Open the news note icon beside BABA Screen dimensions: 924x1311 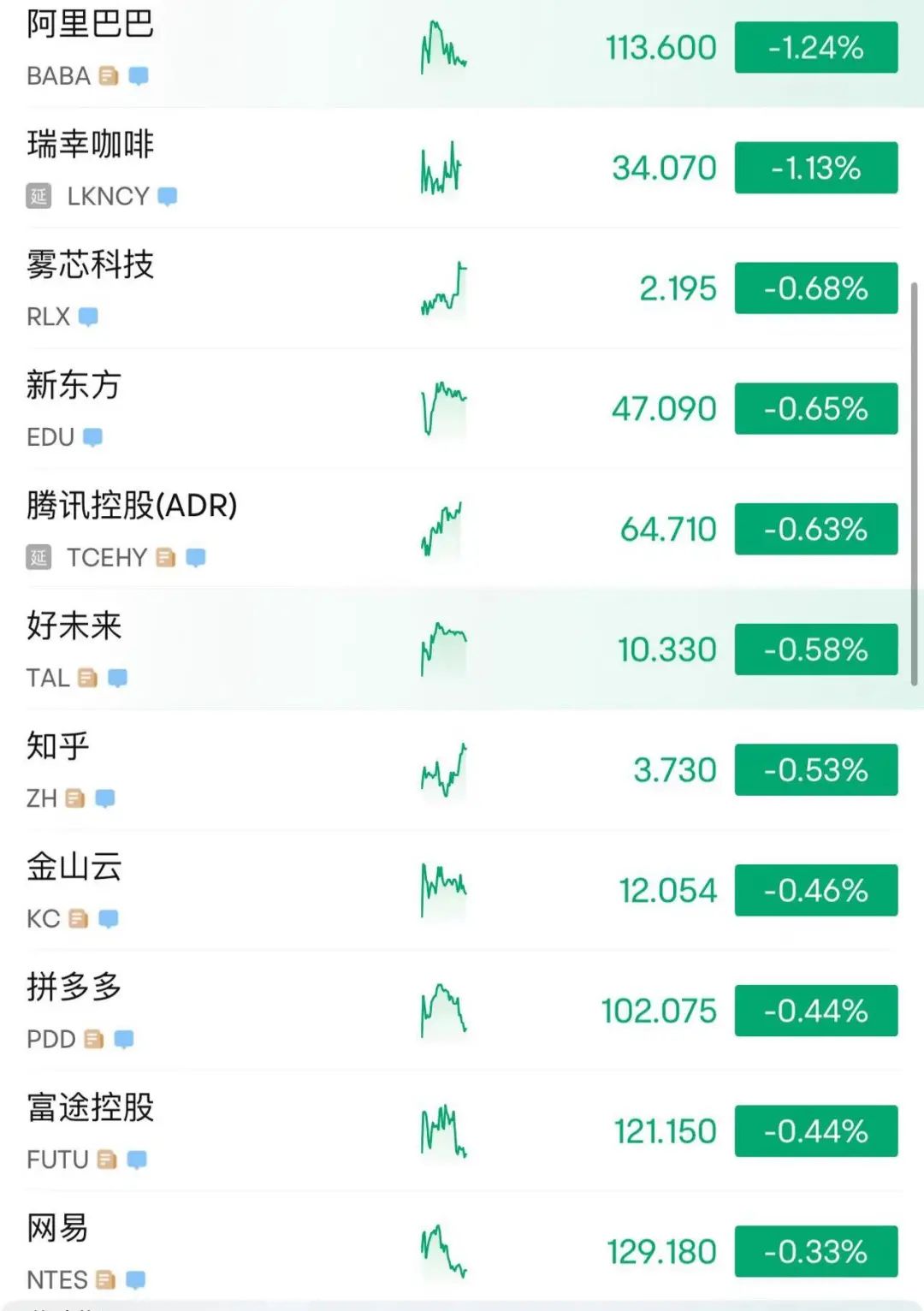pos(109,76)
